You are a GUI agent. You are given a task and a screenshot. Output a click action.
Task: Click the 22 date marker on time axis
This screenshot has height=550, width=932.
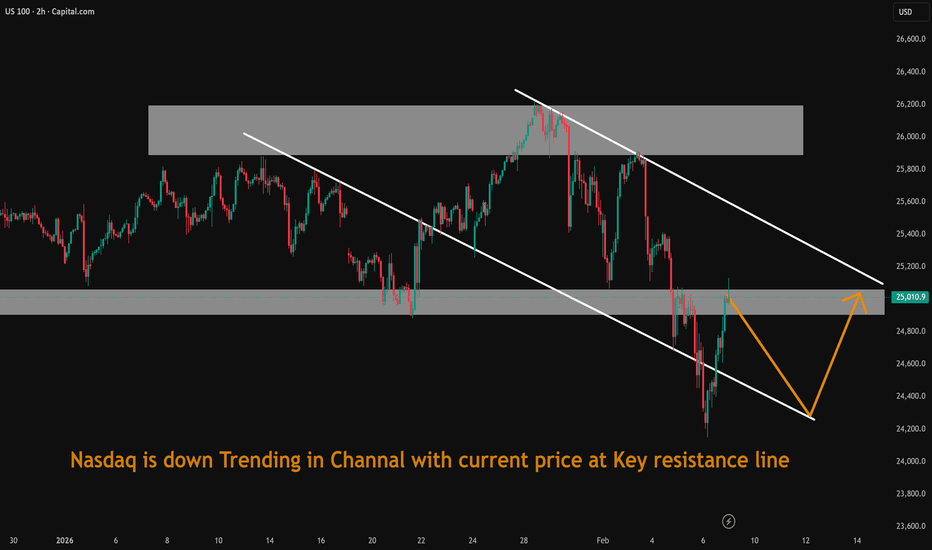(x=421, y=541)
